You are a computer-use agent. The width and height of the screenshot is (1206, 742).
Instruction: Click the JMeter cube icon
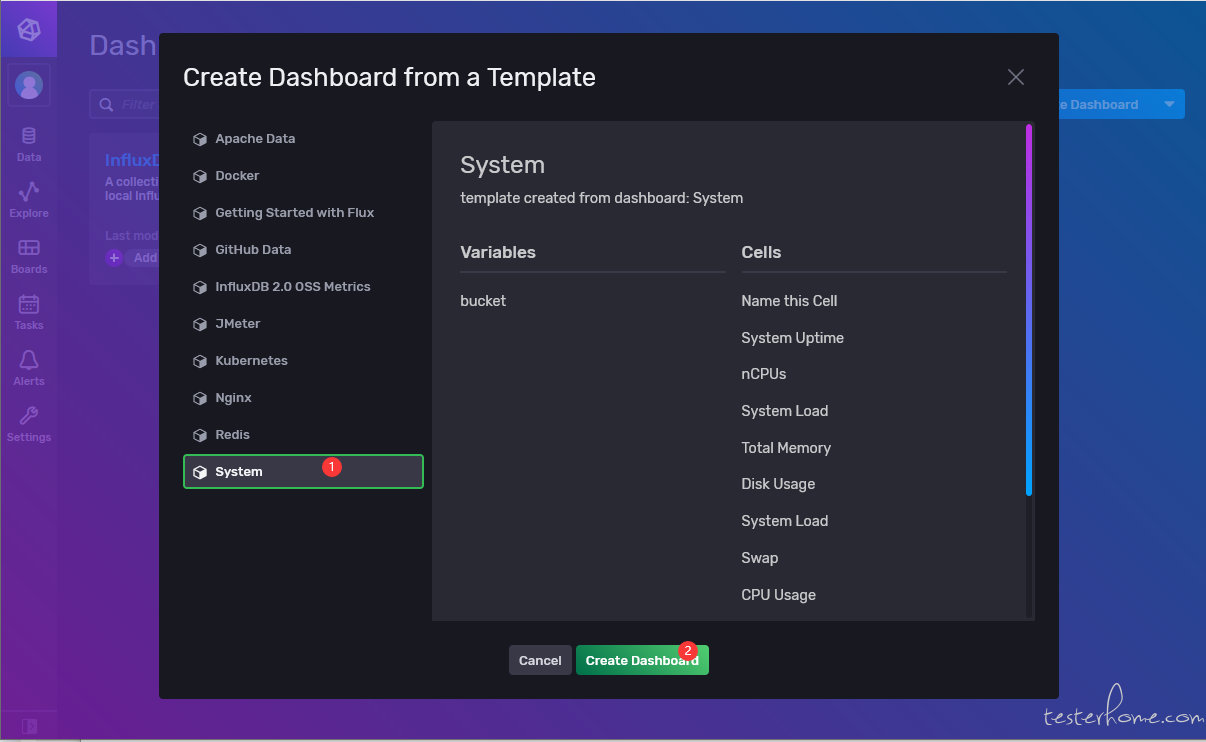click(200, 325)
